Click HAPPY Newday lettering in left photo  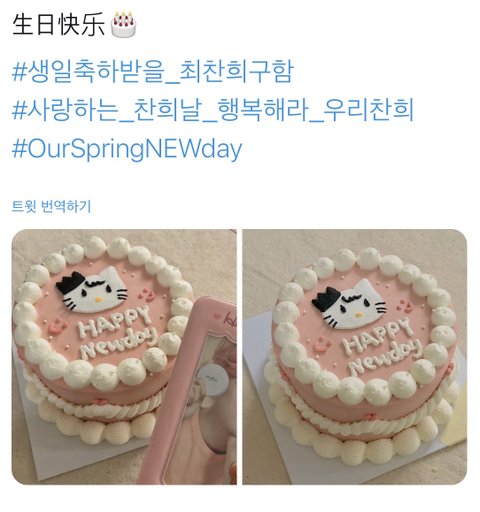pos(116,332)
